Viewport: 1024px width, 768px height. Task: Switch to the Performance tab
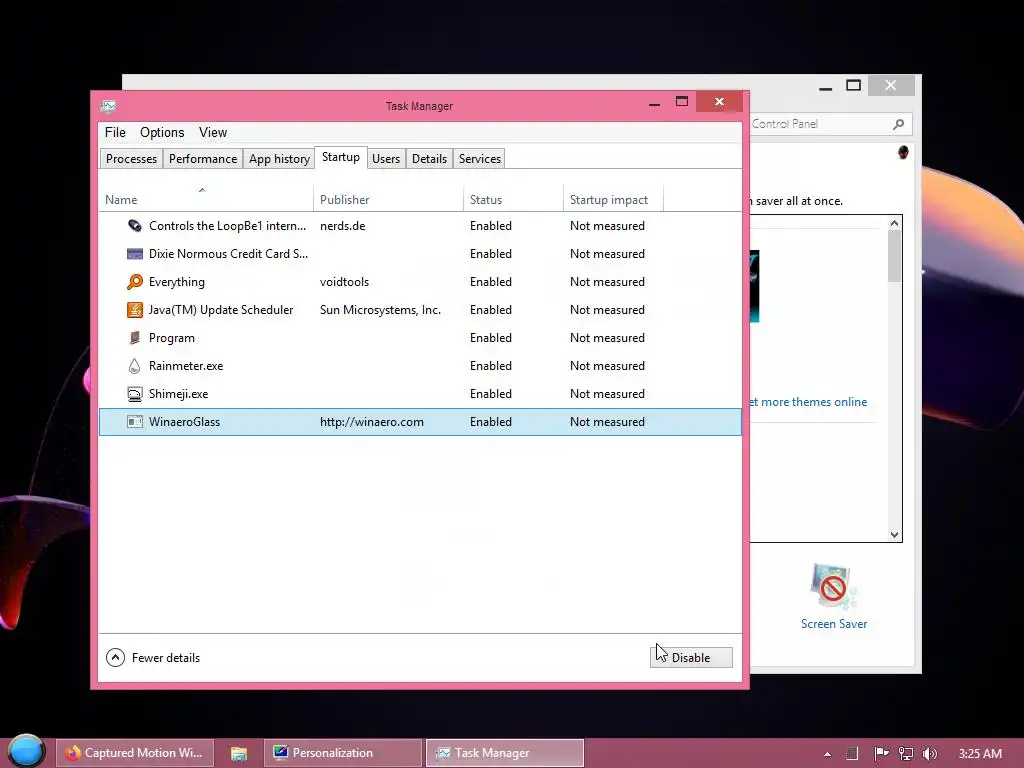tap(203, 159)
